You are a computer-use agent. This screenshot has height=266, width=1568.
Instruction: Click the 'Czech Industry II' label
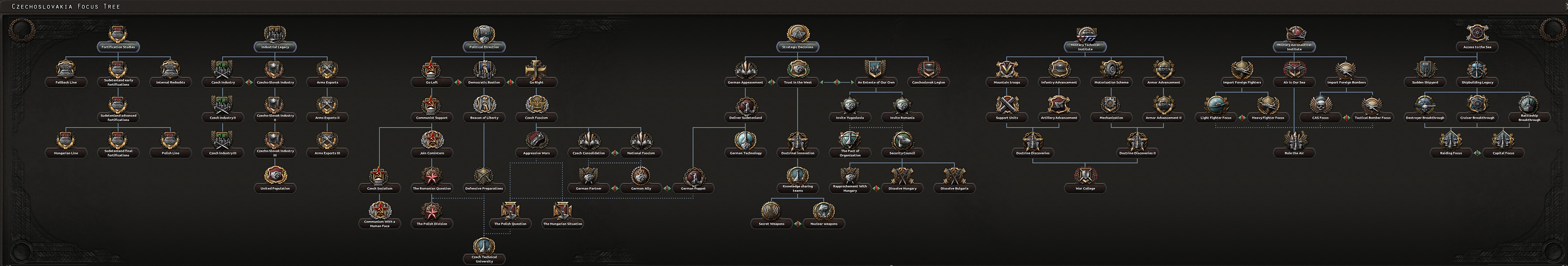[x=223, y=118]
